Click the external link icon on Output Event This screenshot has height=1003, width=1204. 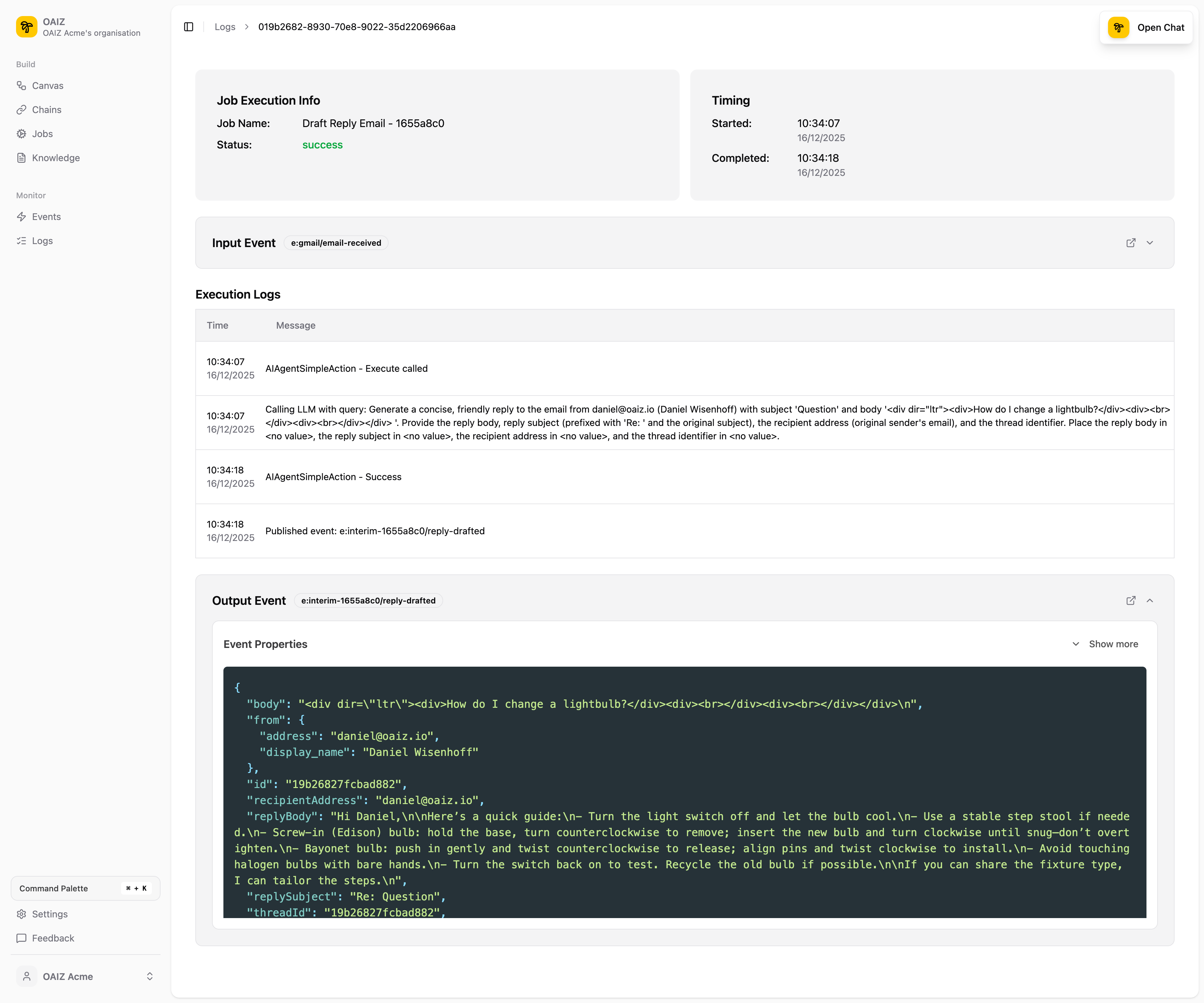click(1130, 600)
